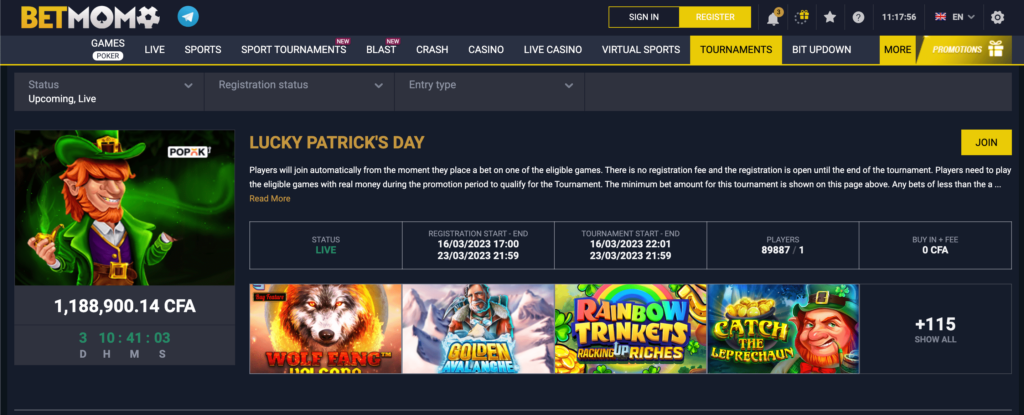Click the leprechaun tournament banner image

[x=124, y=208]
